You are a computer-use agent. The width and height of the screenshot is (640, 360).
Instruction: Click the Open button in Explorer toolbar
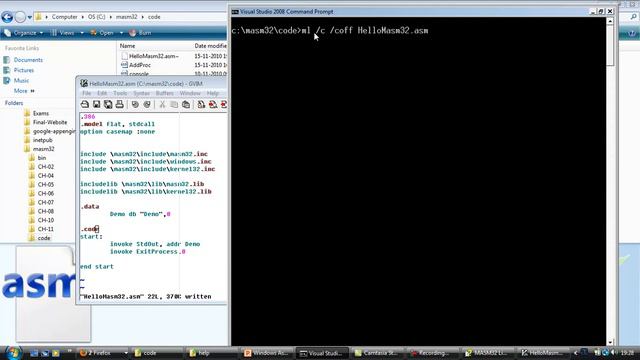102,33
